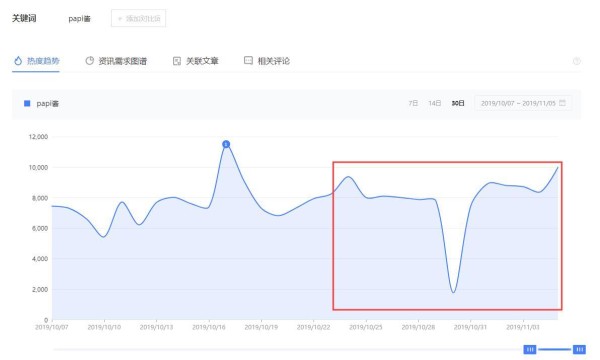Image resolution: width=600 pixels, height=360 pixels.
Task: Open the date range picker field
Action: [x=523, y=103]
